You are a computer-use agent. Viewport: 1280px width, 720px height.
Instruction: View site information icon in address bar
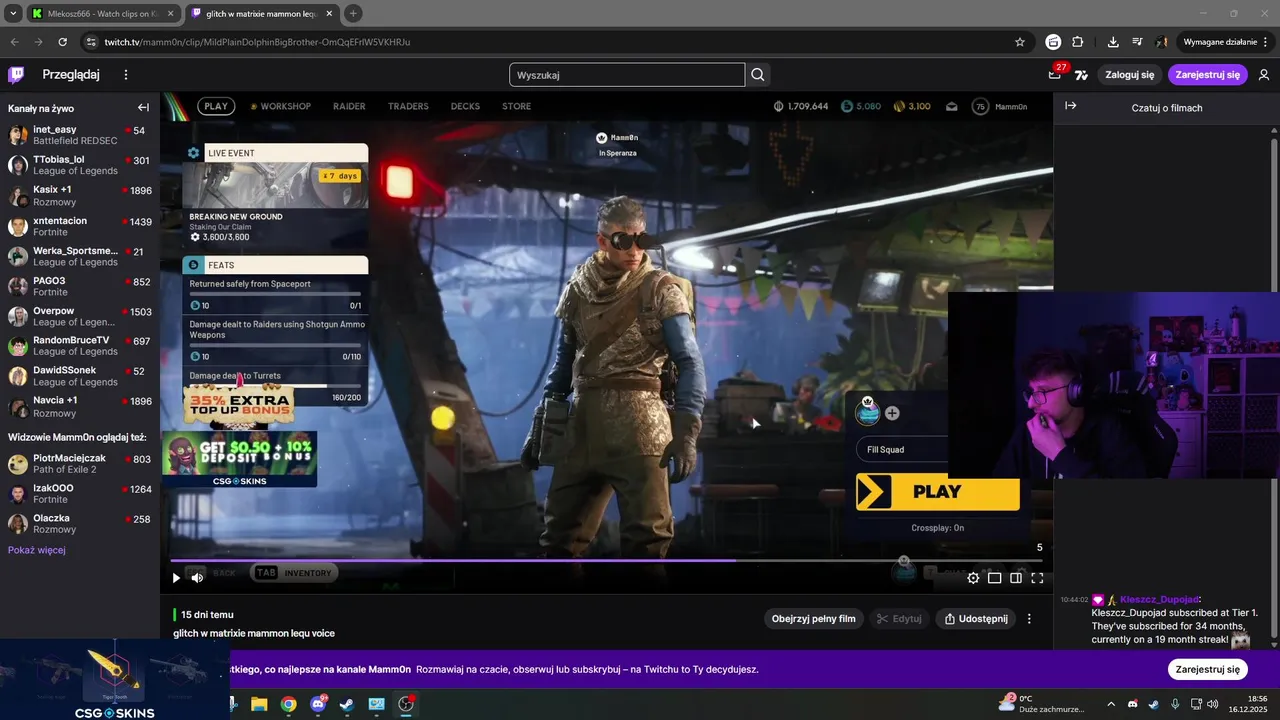tap(91, 42)
